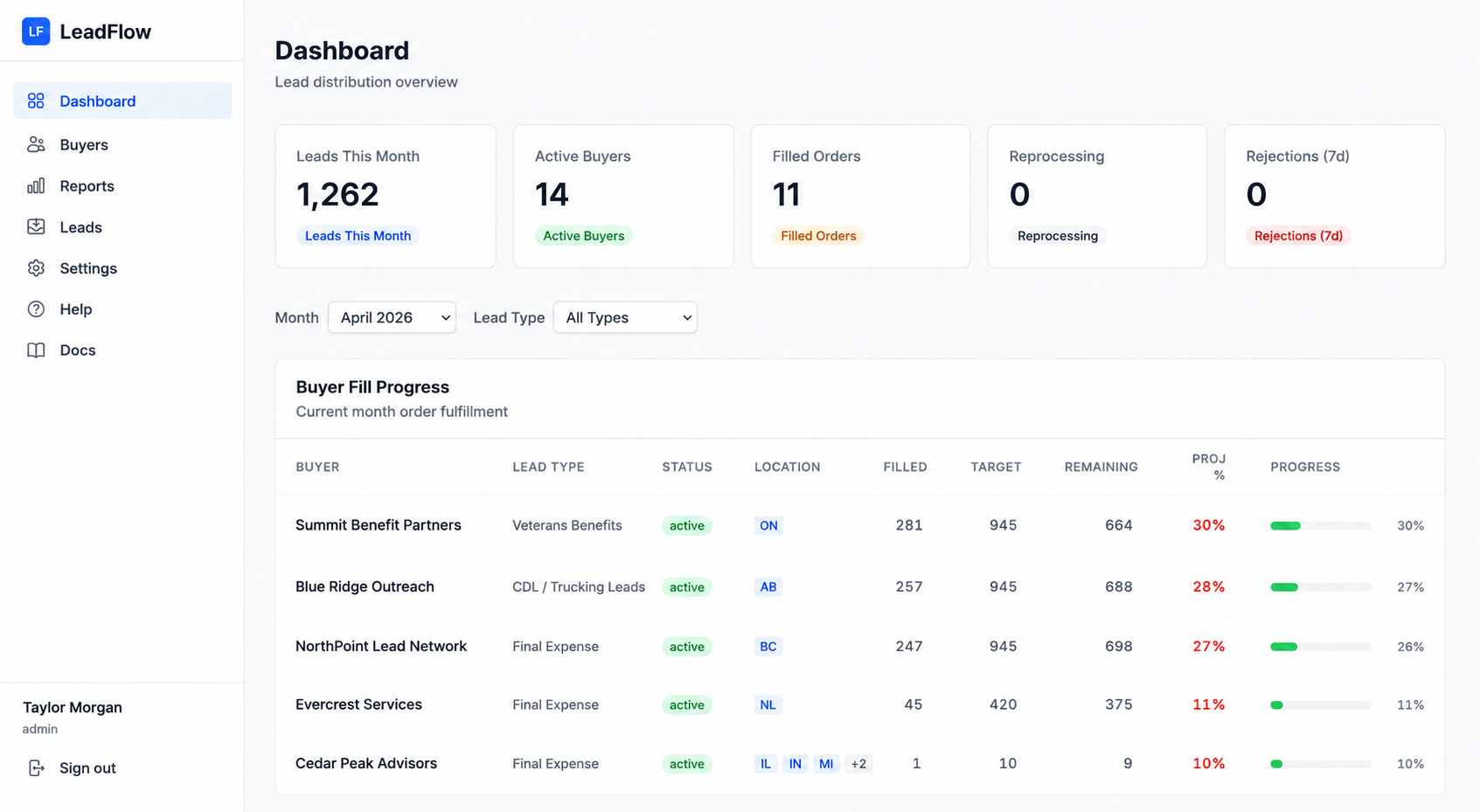Click the TARGET column header
The image size is (1480, 812).
click(996, 467)
